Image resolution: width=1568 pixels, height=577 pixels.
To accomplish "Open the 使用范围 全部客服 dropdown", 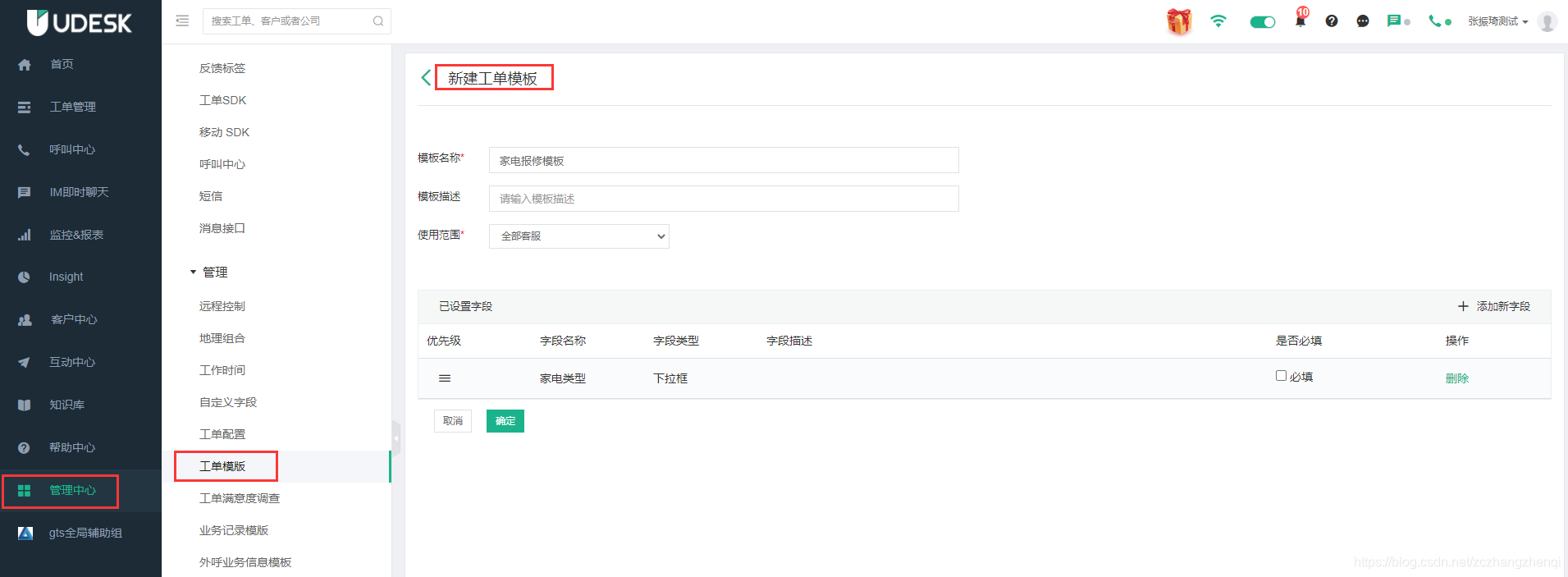I will 579,236.
